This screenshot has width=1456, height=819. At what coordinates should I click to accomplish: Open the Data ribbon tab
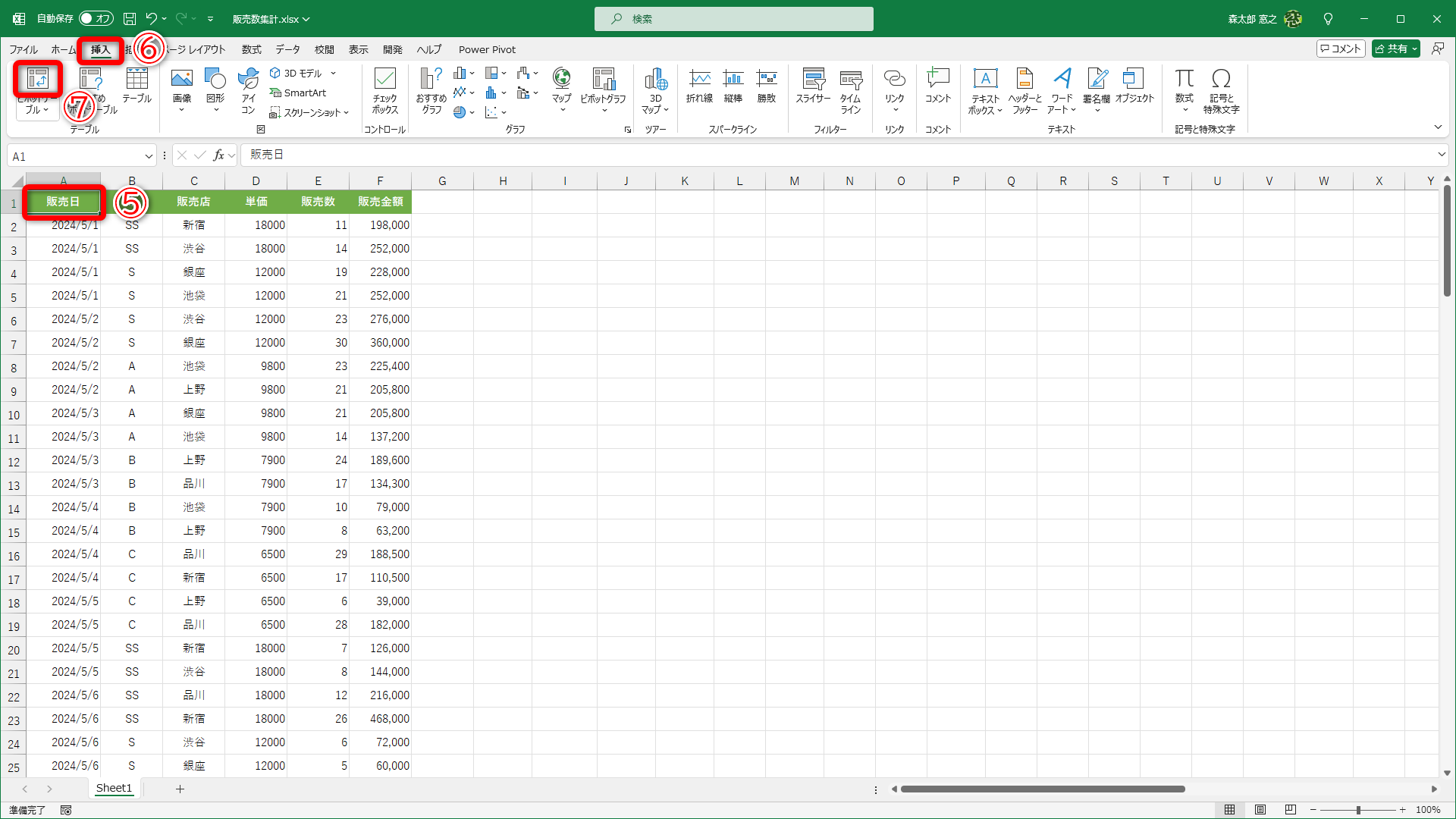(x=287, y=49)
